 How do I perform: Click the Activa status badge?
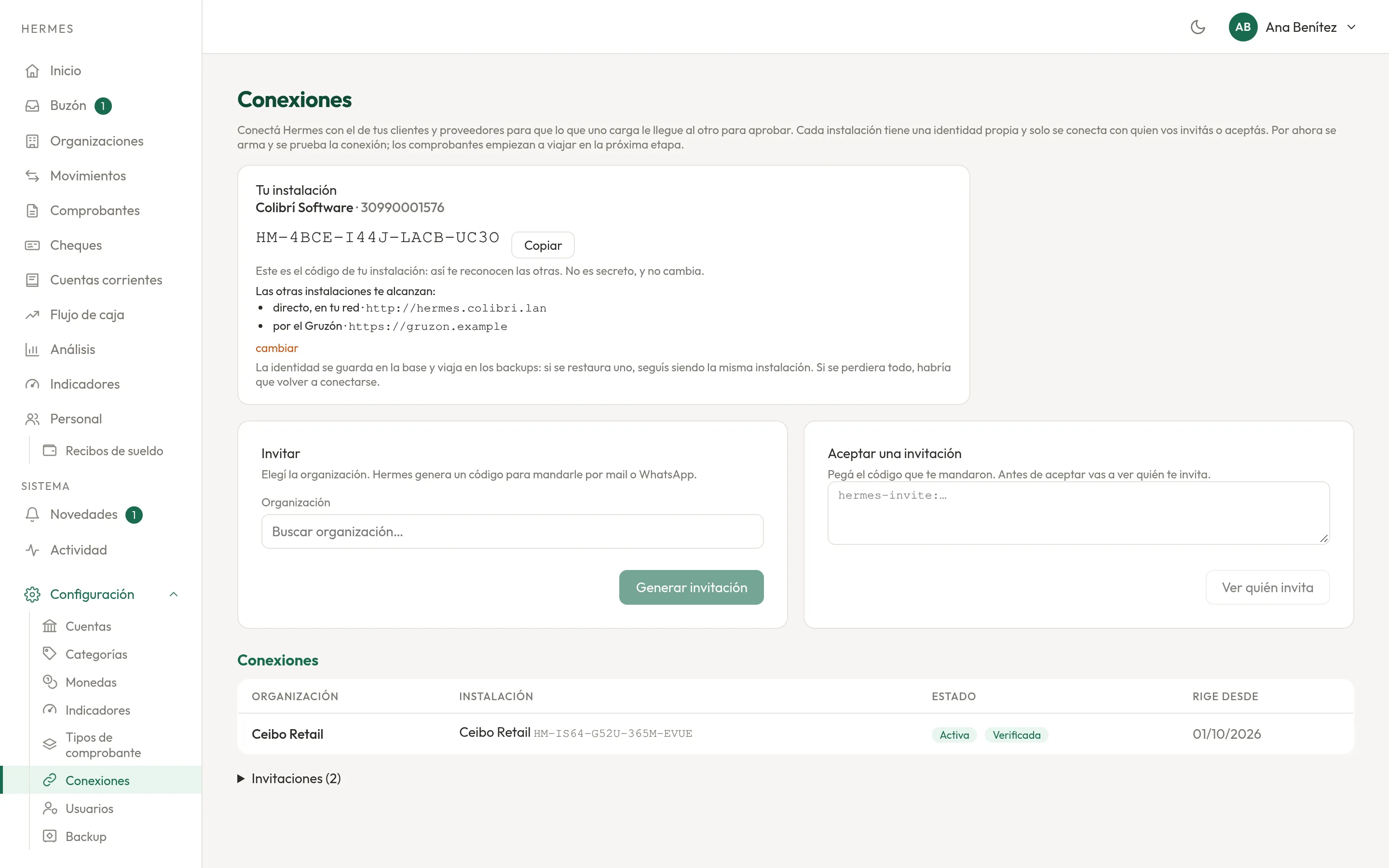tap(954, 735)
